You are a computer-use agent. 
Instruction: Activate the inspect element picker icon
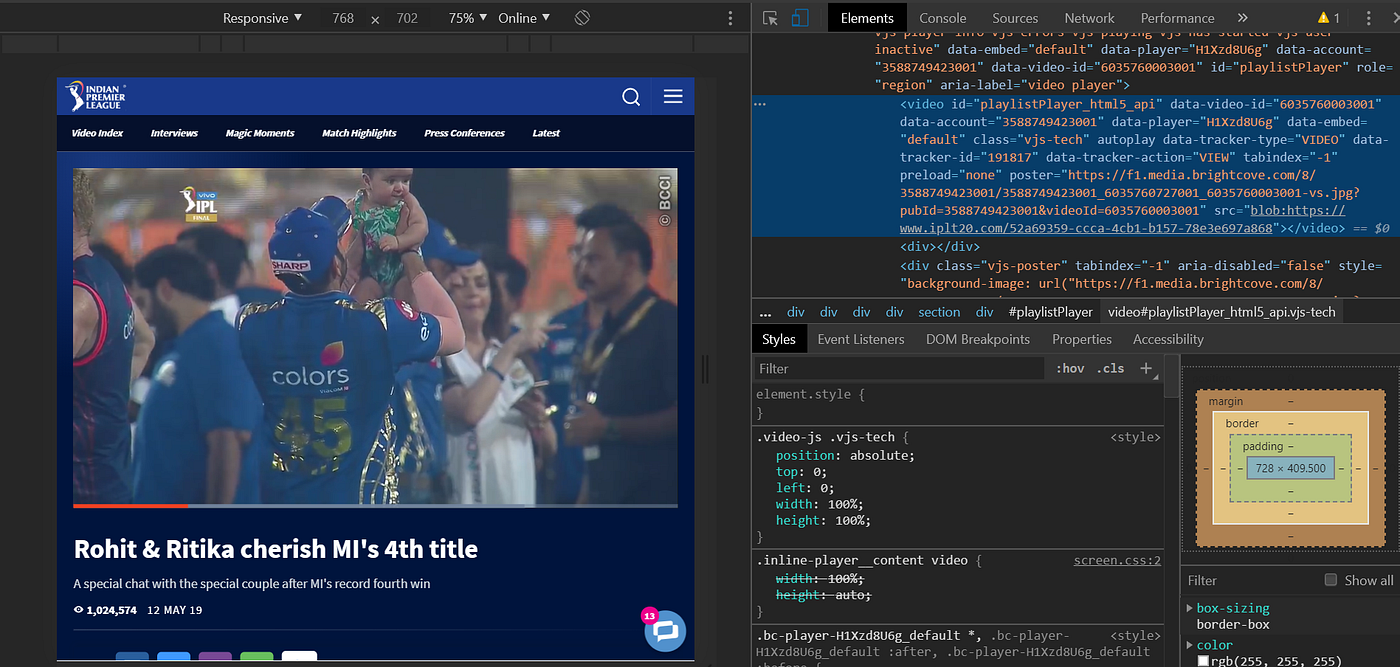[770, 18]
